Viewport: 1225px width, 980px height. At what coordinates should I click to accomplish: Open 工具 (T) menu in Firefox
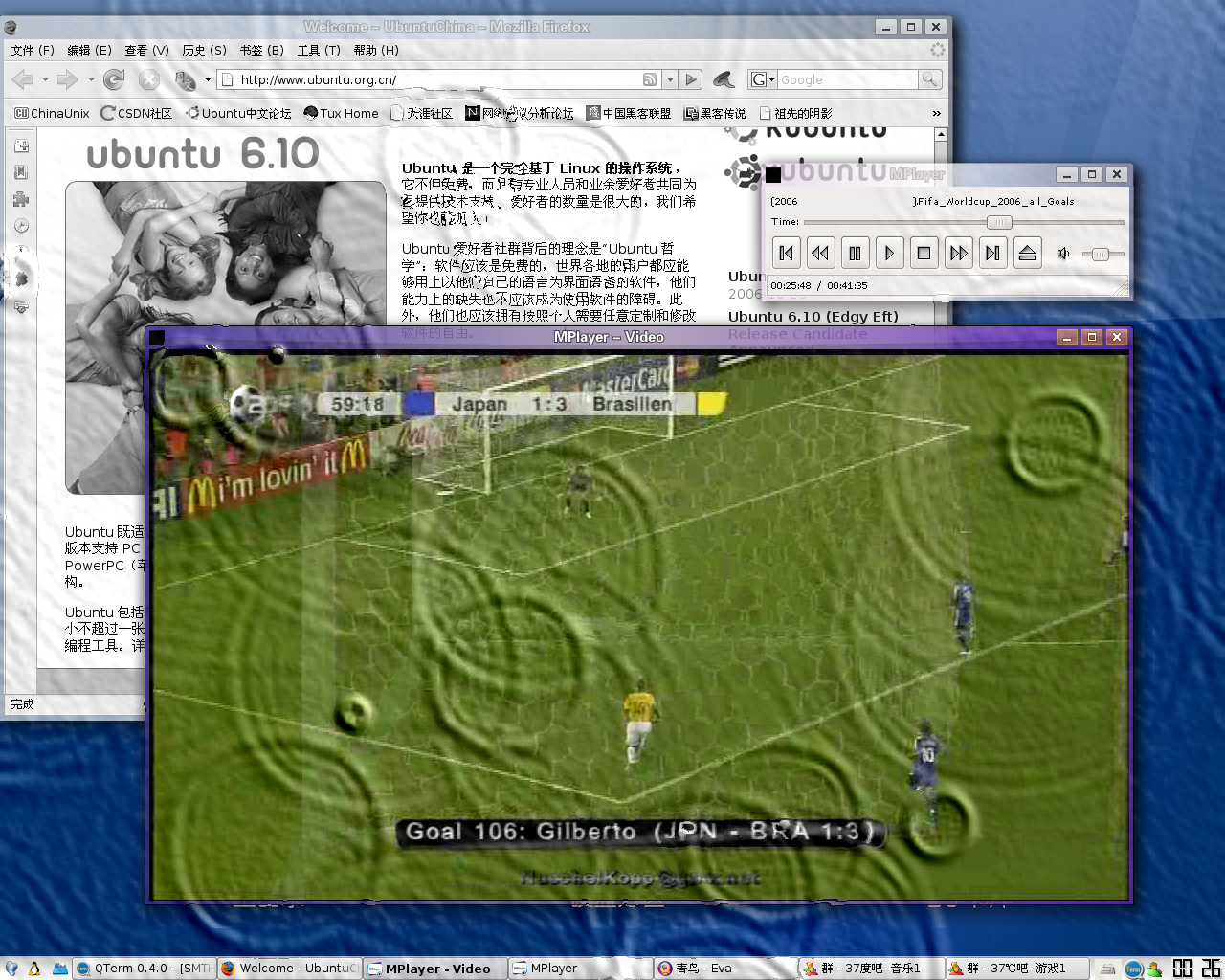319,51
